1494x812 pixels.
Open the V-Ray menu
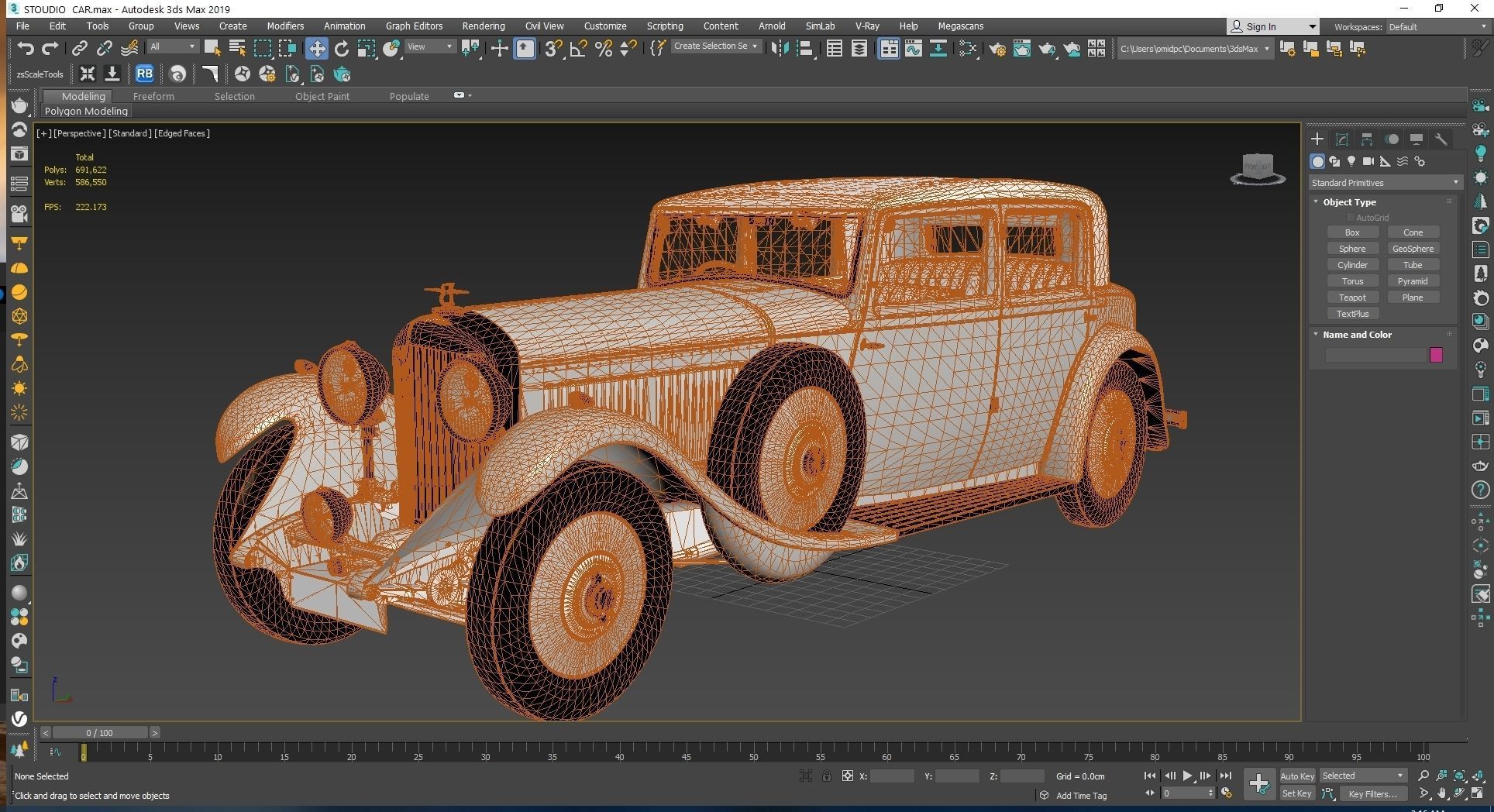[x=867, y=26]
